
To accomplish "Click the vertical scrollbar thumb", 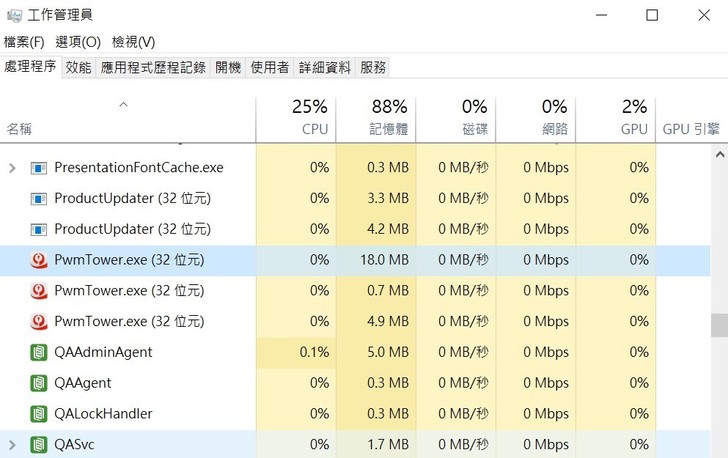I will (x=719, y=326).
